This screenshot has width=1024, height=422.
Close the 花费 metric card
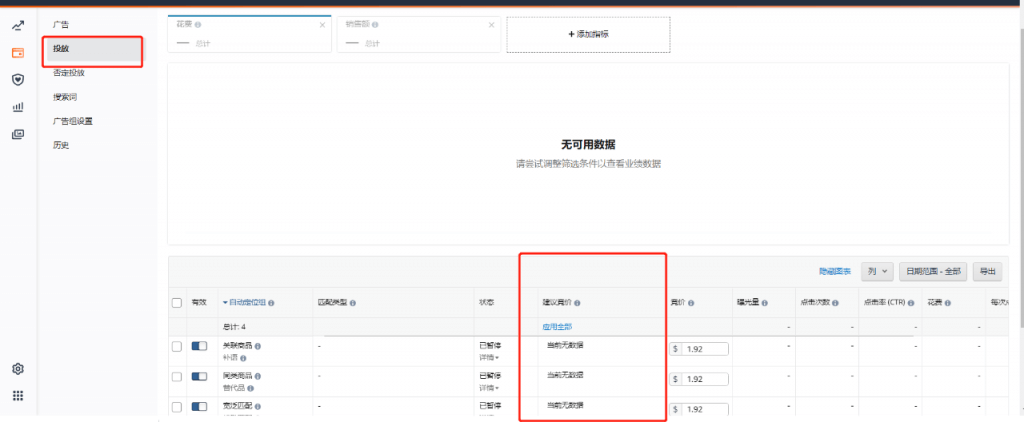tap(322, 25)
